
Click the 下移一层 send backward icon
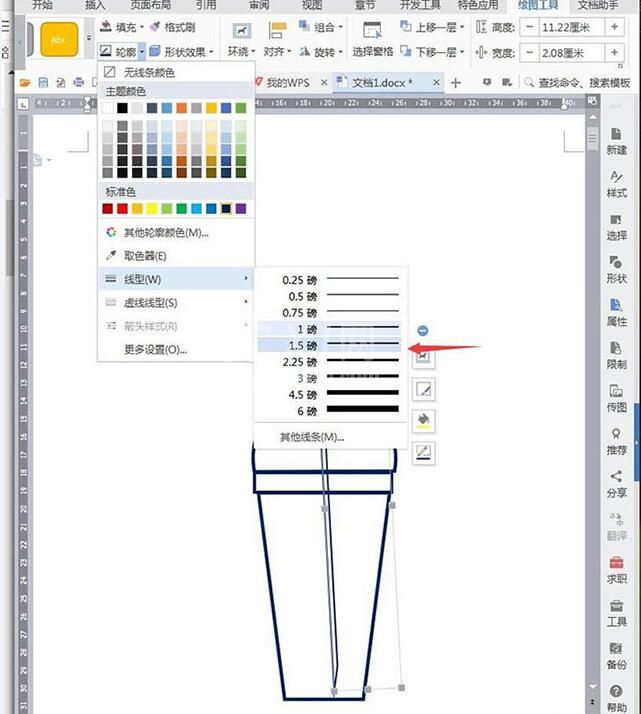[406, 51]
